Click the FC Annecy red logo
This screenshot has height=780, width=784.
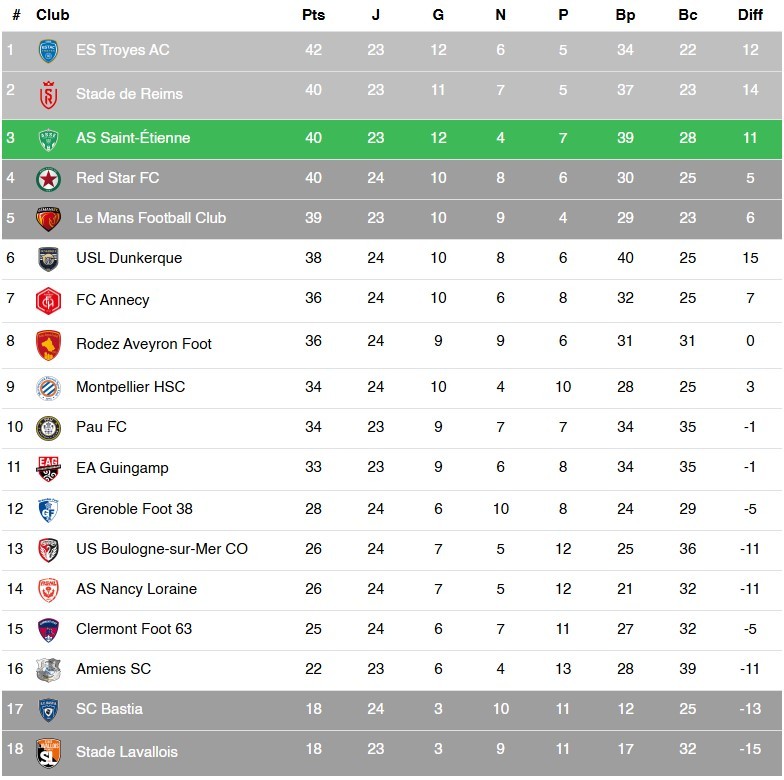click(x=48, y=300)
